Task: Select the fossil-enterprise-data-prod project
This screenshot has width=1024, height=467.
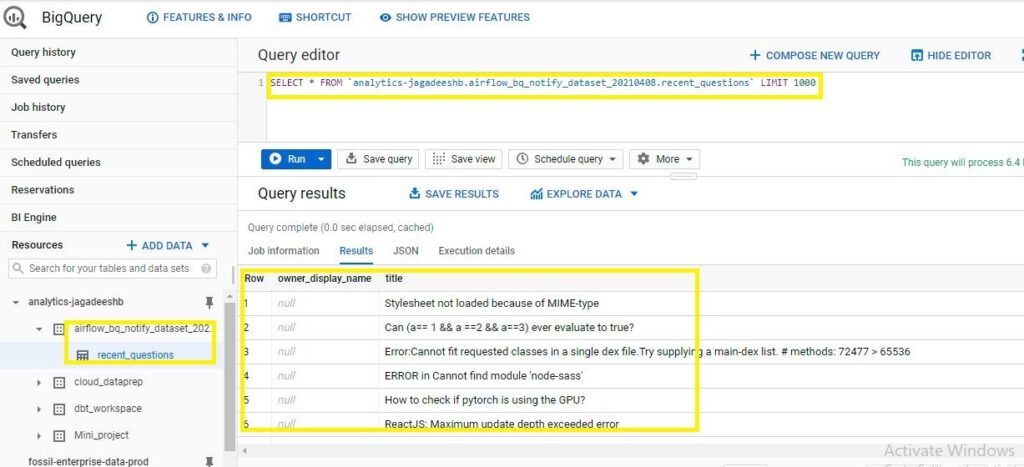Action: click(88, 461)
